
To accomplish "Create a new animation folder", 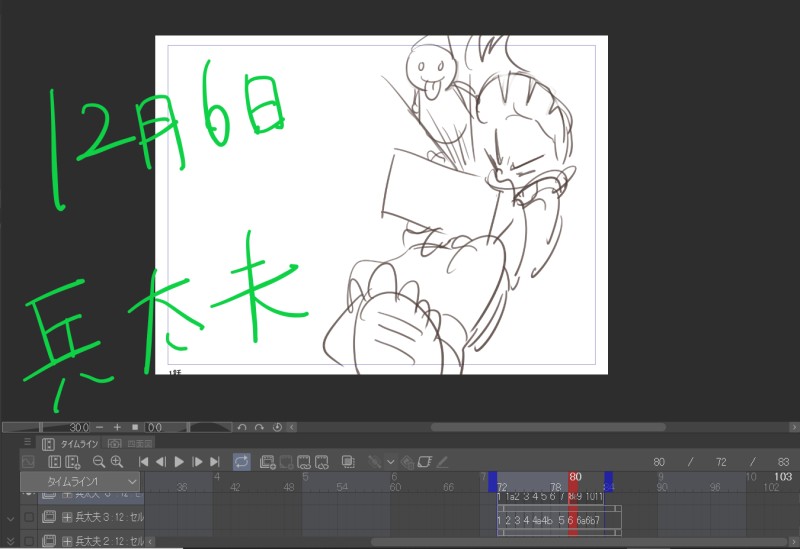I will click(x=267, y=462).
